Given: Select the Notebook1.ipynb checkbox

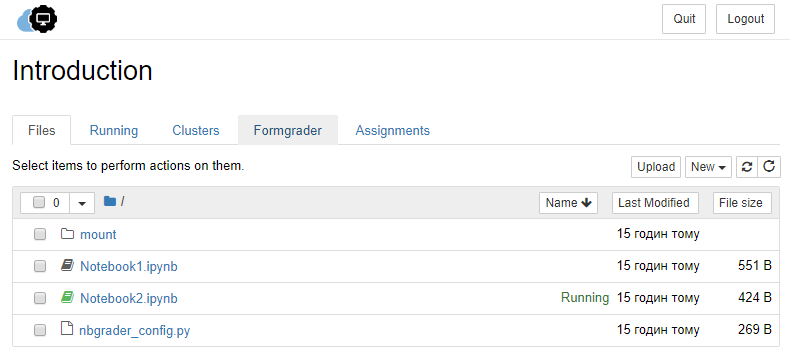Looking at the screenshot, I should point(40,266).
